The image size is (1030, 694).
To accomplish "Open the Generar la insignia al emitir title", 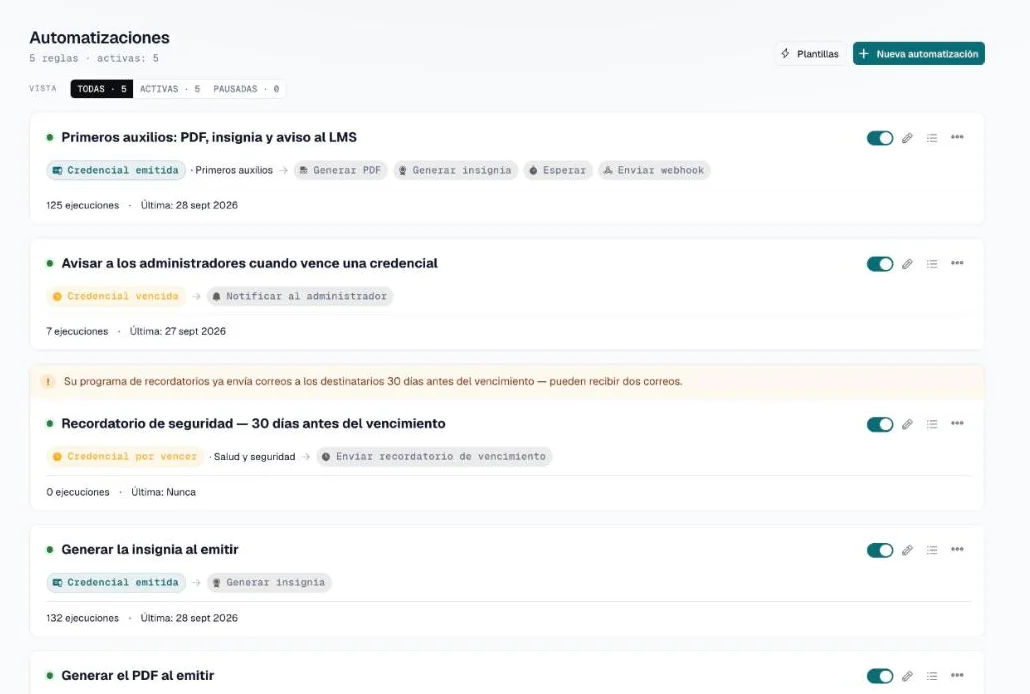I will 150,549.
